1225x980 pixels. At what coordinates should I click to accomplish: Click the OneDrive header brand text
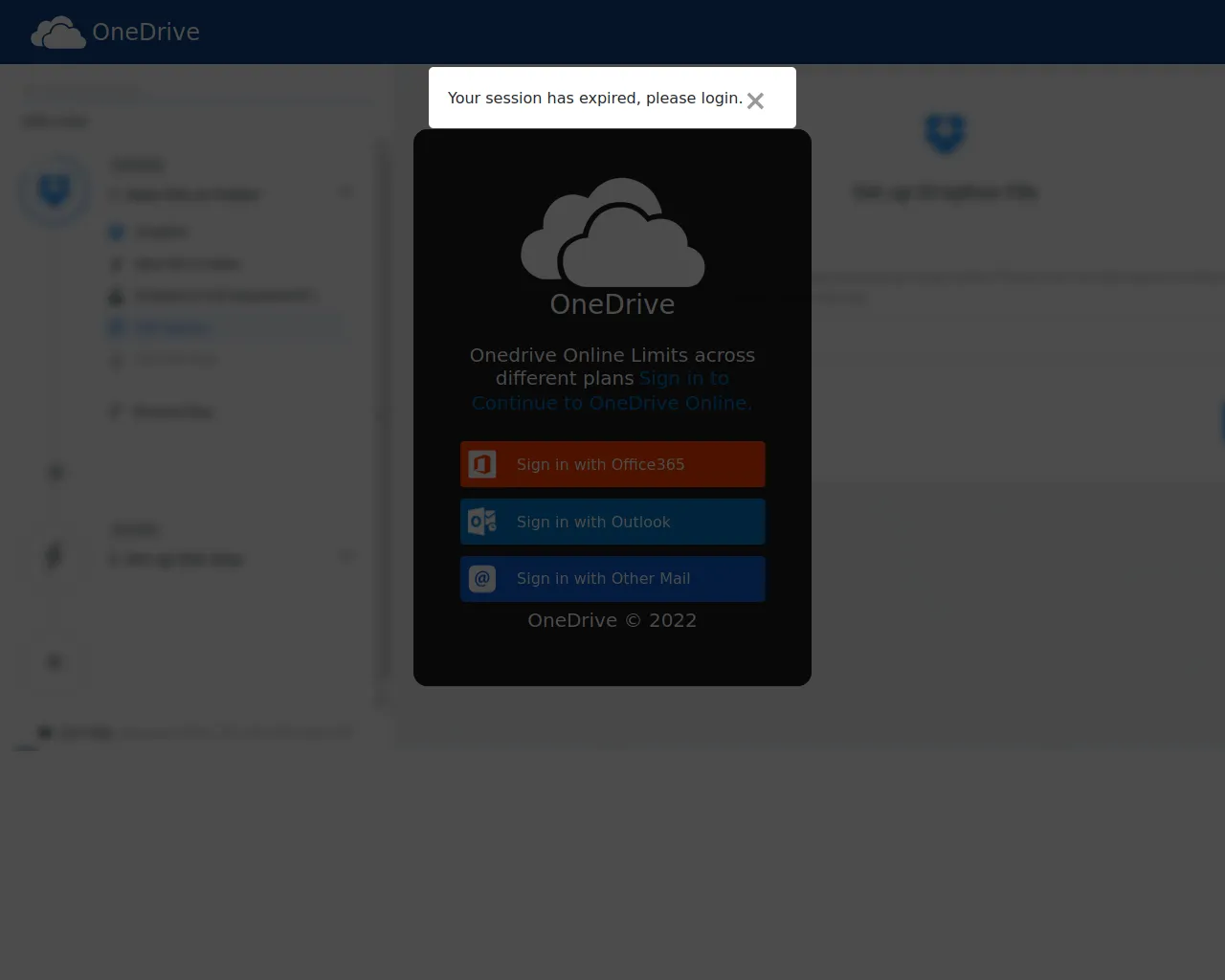(x=145, y=33)
